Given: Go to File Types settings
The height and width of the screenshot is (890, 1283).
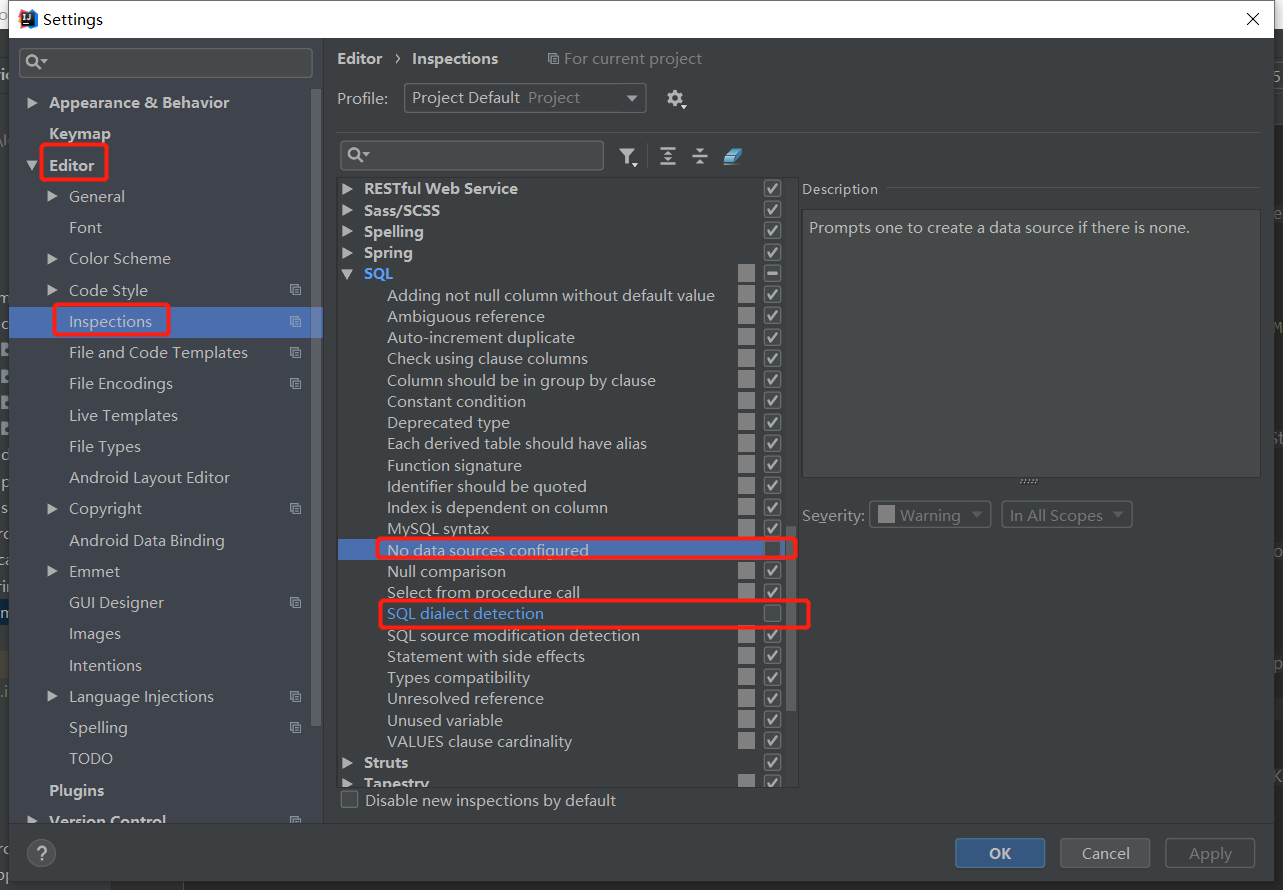Looking at the screenshot, I should pyautogui.click(x=105, y=446).
